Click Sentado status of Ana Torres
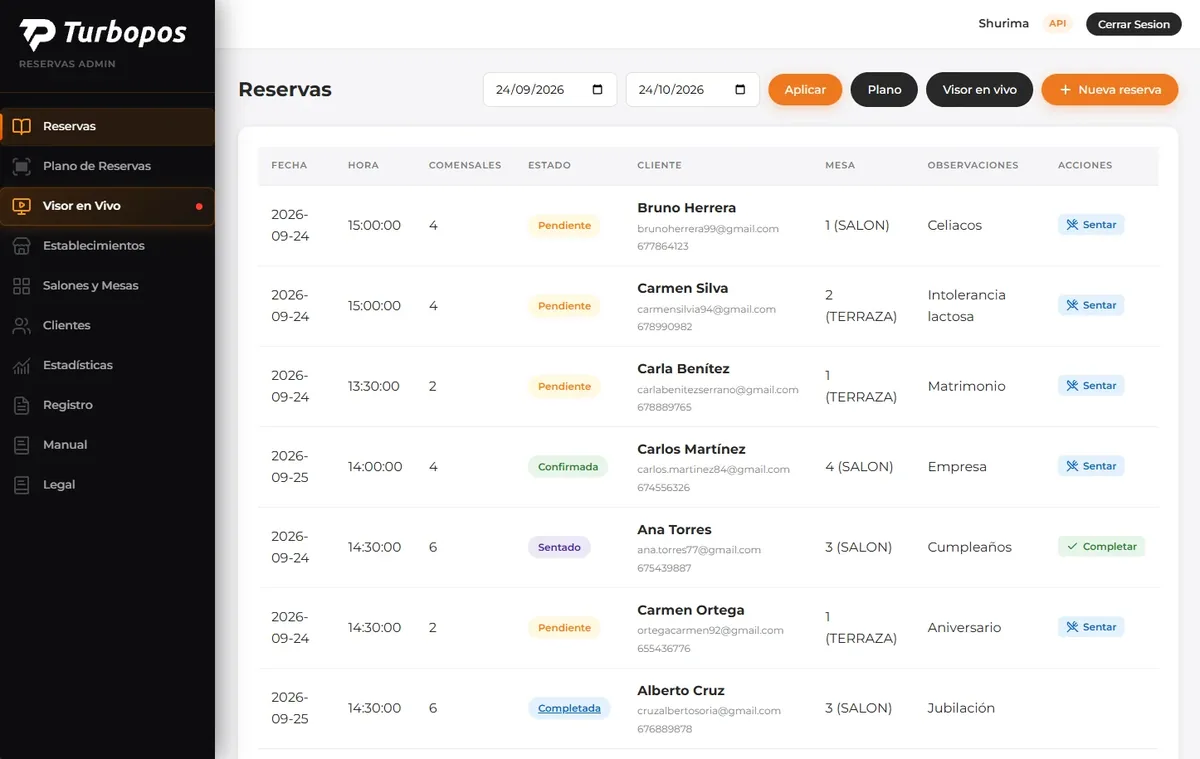The image size is (1200, 759). point(559,547)
